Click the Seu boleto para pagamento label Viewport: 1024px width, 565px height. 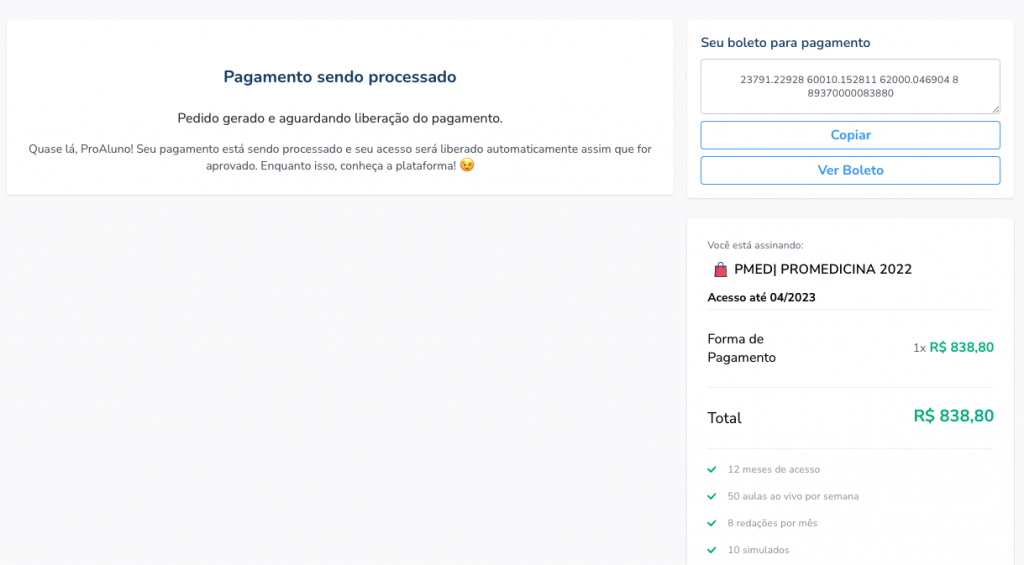785,43
